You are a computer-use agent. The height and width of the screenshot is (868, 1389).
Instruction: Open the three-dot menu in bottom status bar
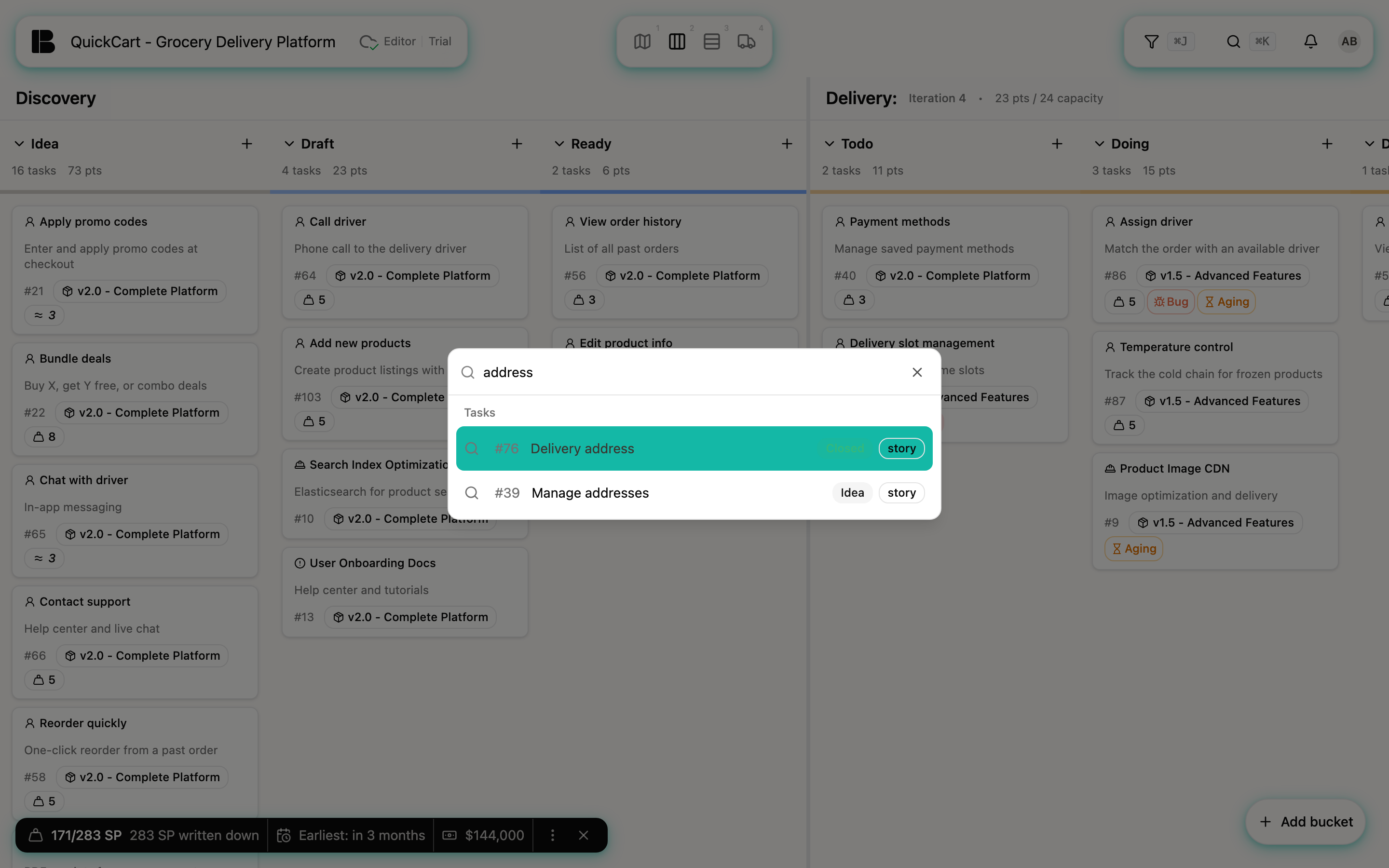pyautogui.click(x=553, y=835)
